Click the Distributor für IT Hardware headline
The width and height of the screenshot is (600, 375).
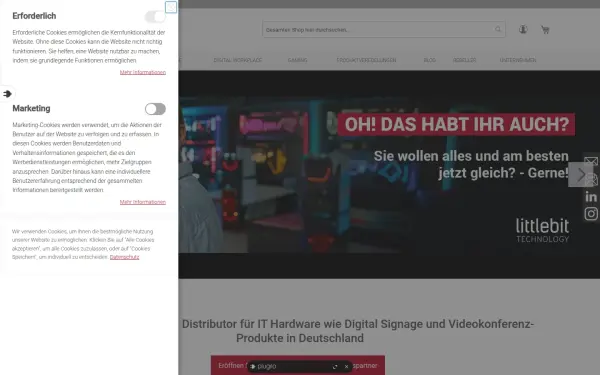click(x=358, y=331)
